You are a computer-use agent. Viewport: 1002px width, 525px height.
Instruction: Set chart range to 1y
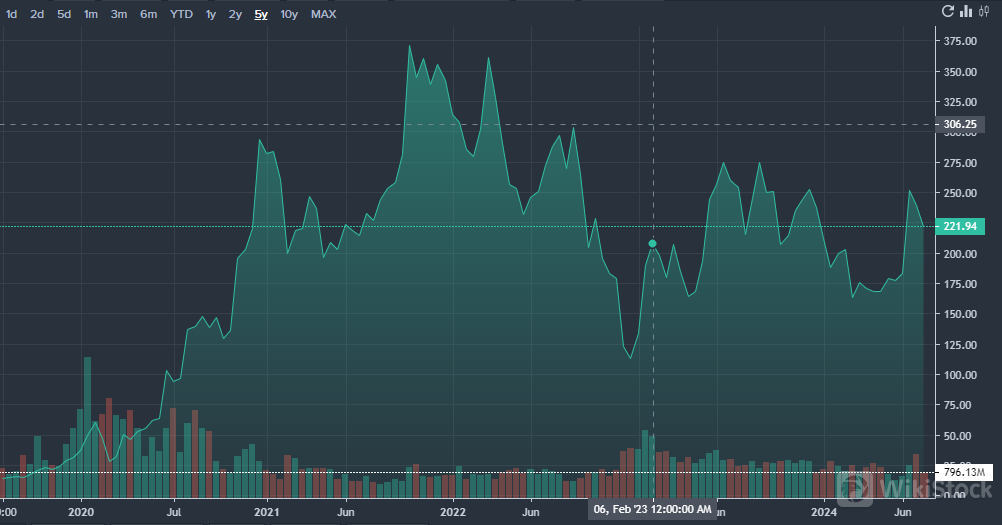[211, 14]
